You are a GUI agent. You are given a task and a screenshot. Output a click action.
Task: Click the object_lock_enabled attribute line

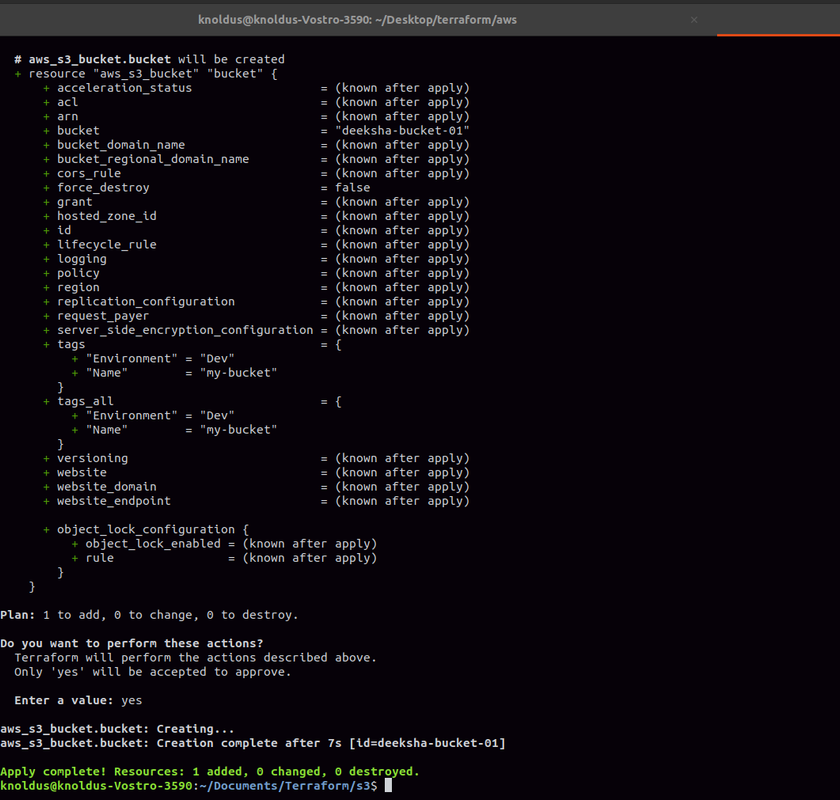[x=224, y=544]
